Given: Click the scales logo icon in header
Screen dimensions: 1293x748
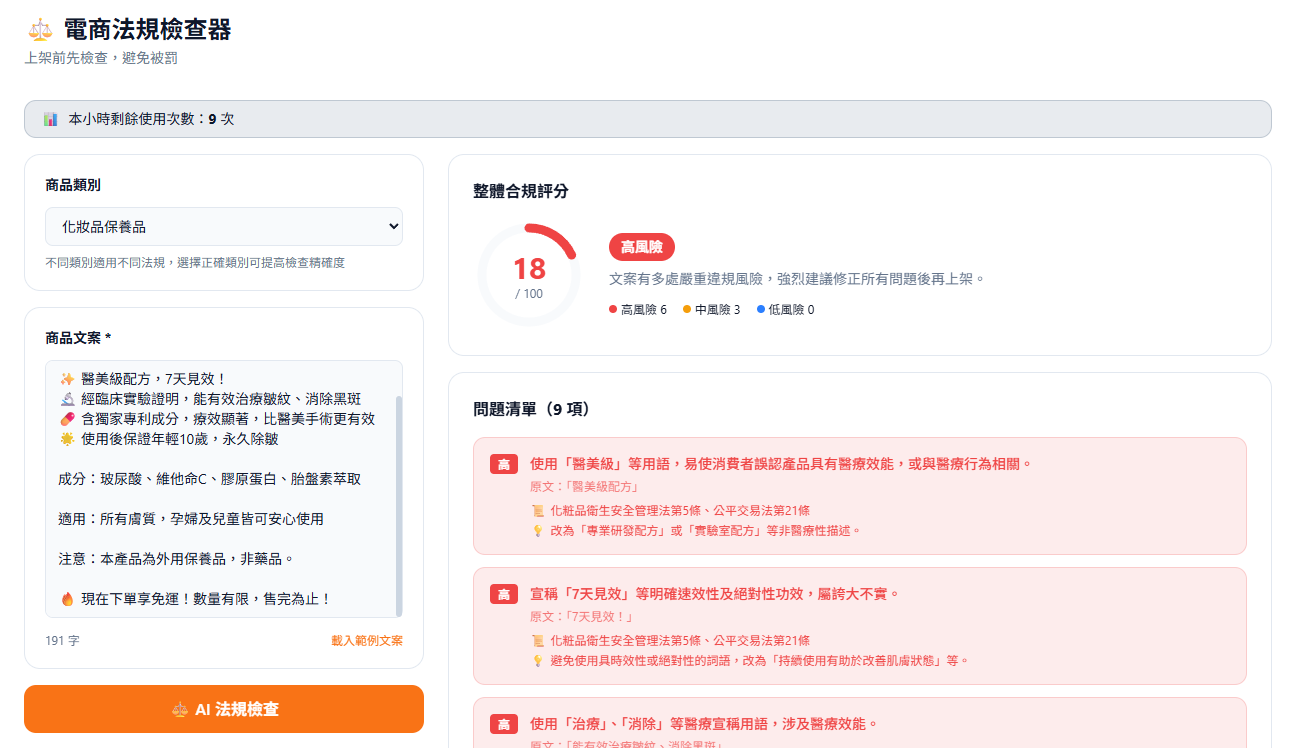Looking at the screenshot, I should 40,30.
